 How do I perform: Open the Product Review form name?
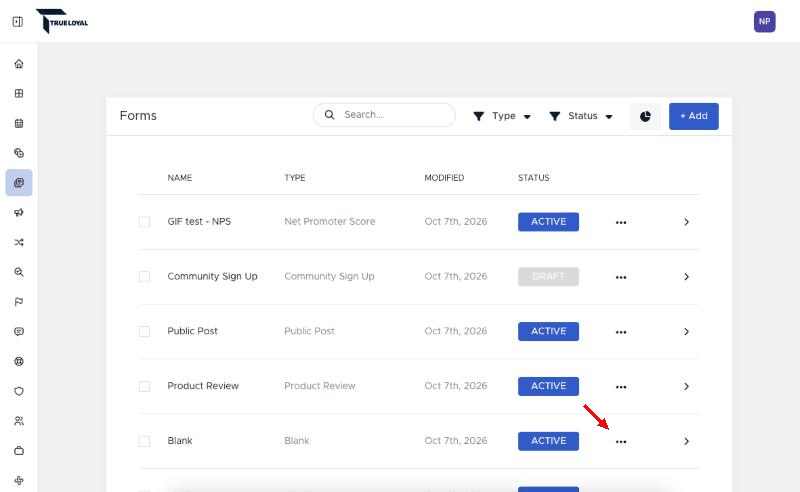click(203, 386)
